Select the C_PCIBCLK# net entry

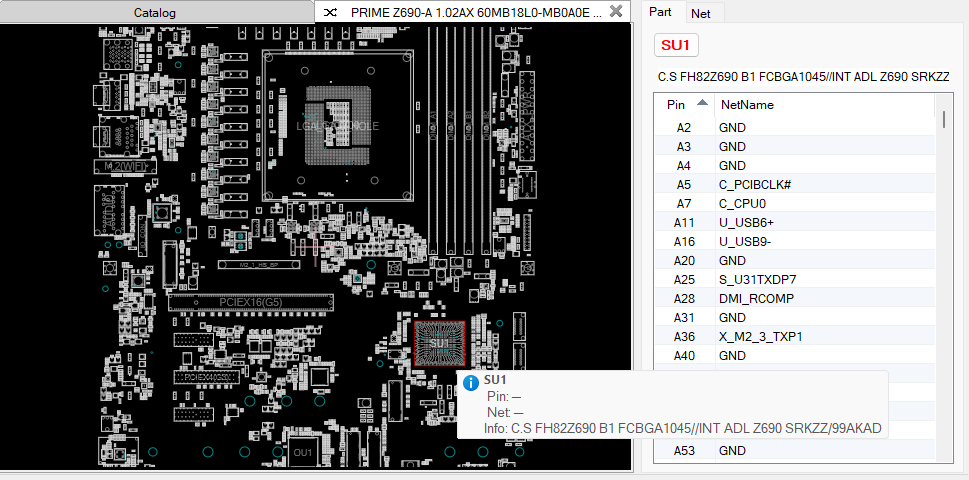pos(755,185)
